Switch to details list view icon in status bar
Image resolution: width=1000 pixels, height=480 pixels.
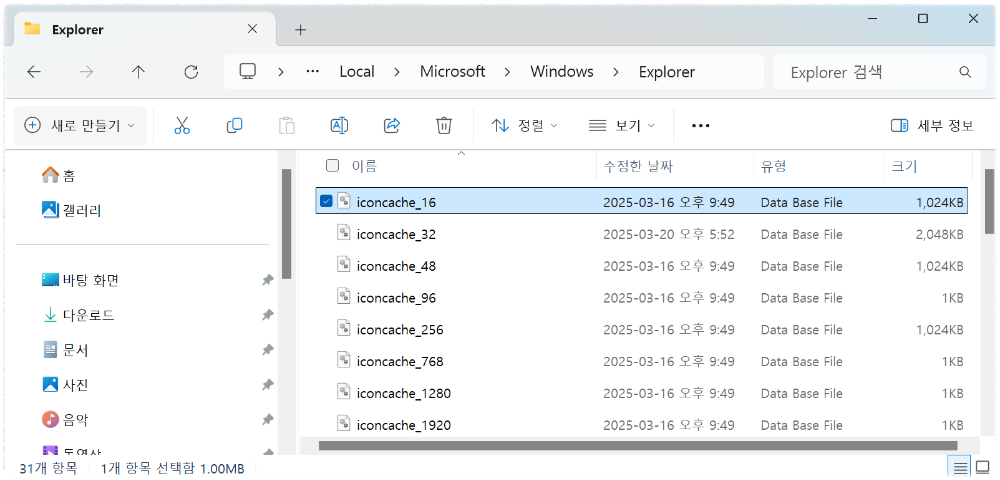[961, 469]
